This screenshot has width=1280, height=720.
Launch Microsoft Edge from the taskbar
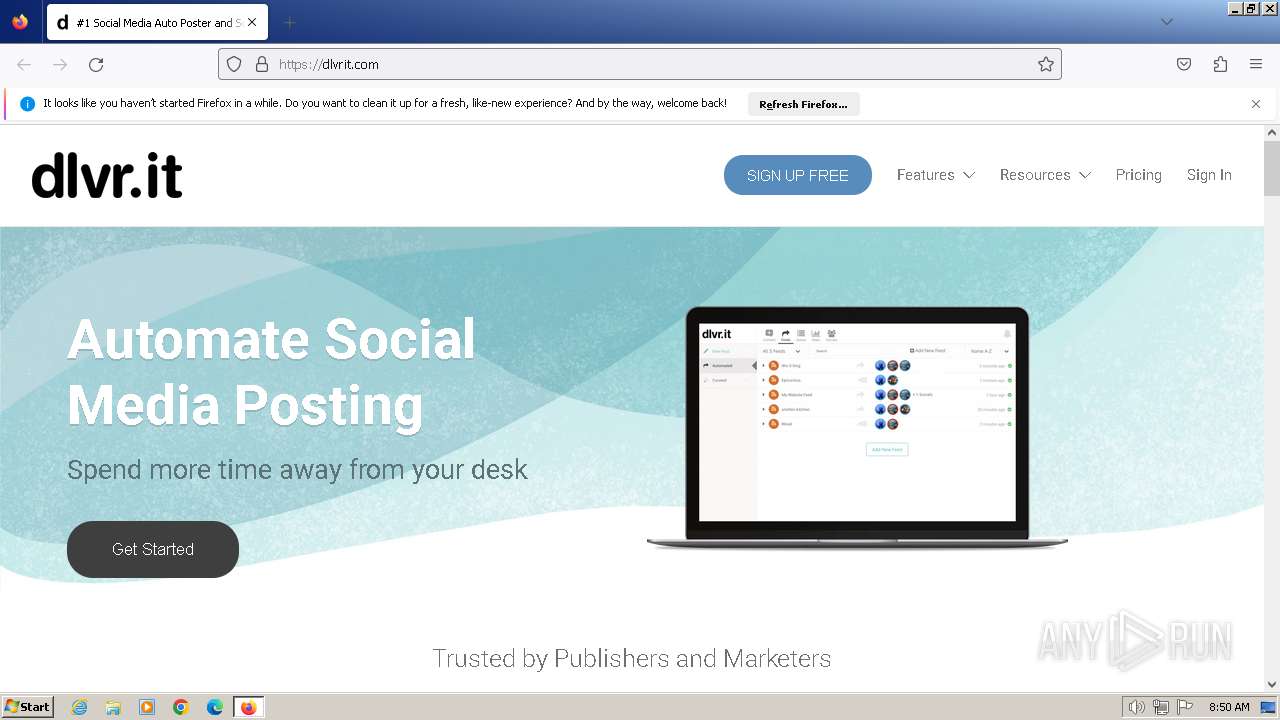[215, 707]
